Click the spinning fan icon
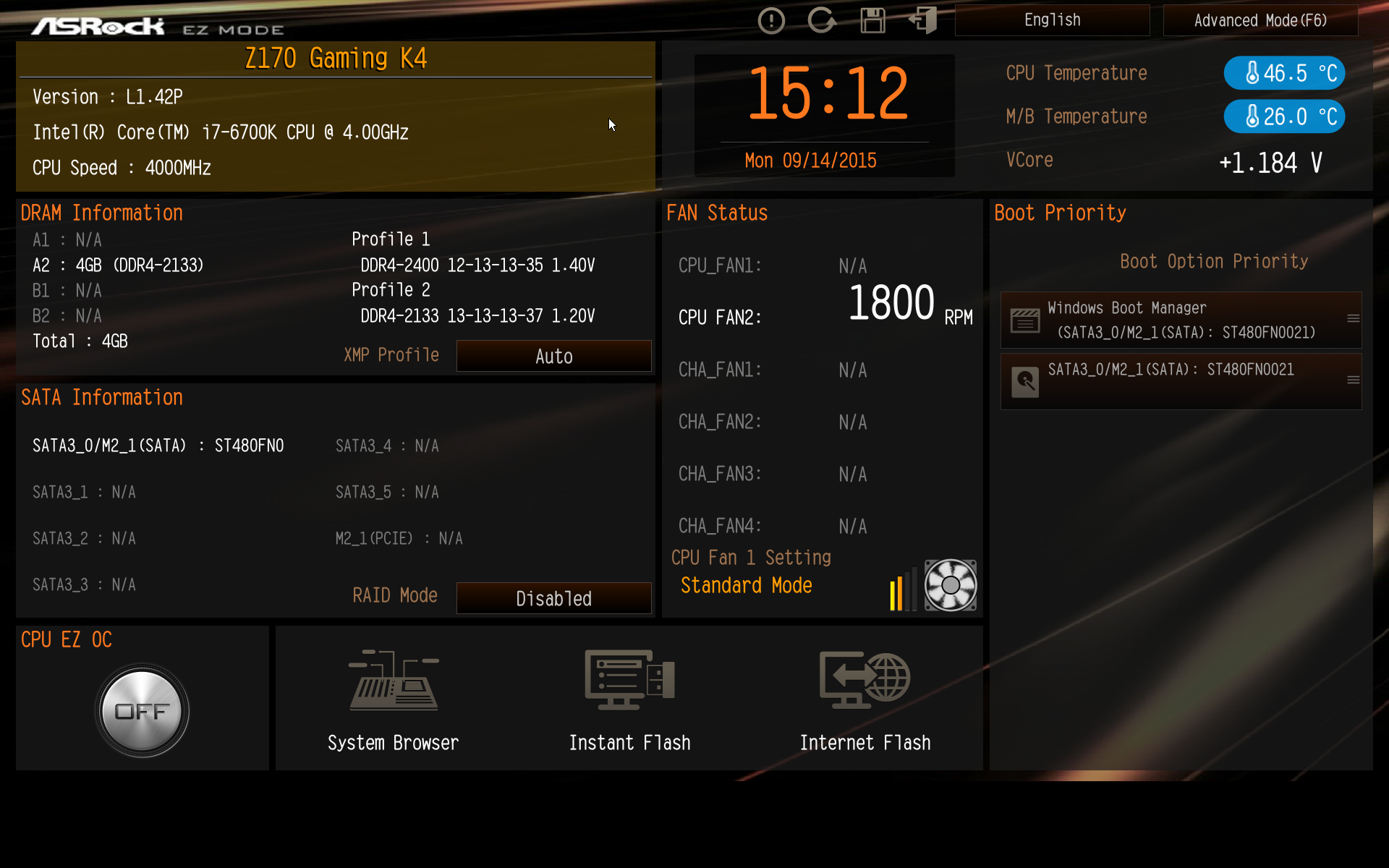The height and width of the screenshot is (868, 1389). pyautogui.click(x=951, y=585)
